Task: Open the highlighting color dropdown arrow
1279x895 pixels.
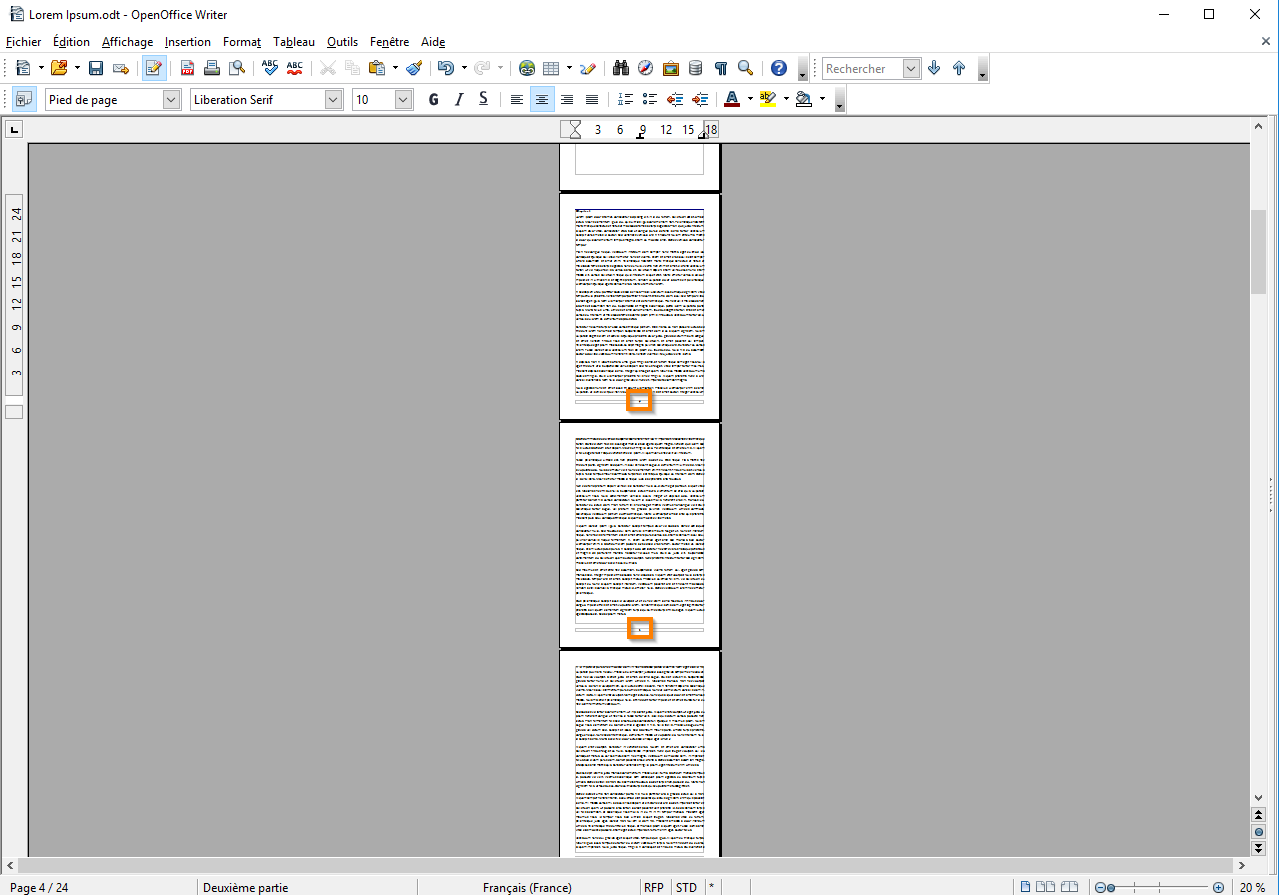Action: (x=786, y=99)
